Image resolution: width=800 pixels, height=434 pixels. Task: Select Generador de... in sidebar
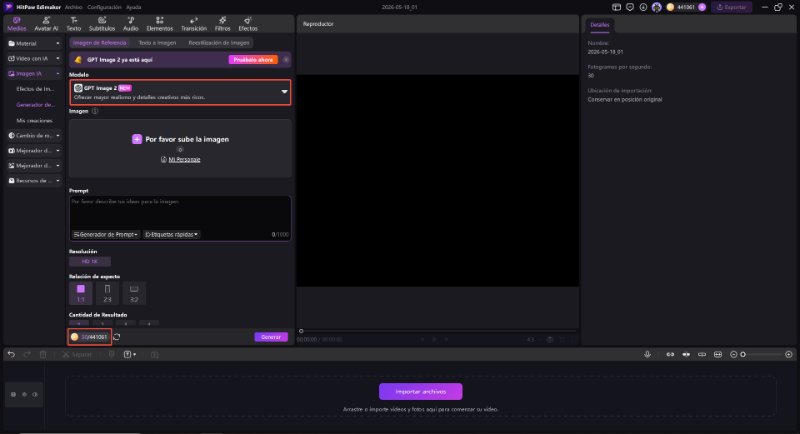[x=35, y=105]
